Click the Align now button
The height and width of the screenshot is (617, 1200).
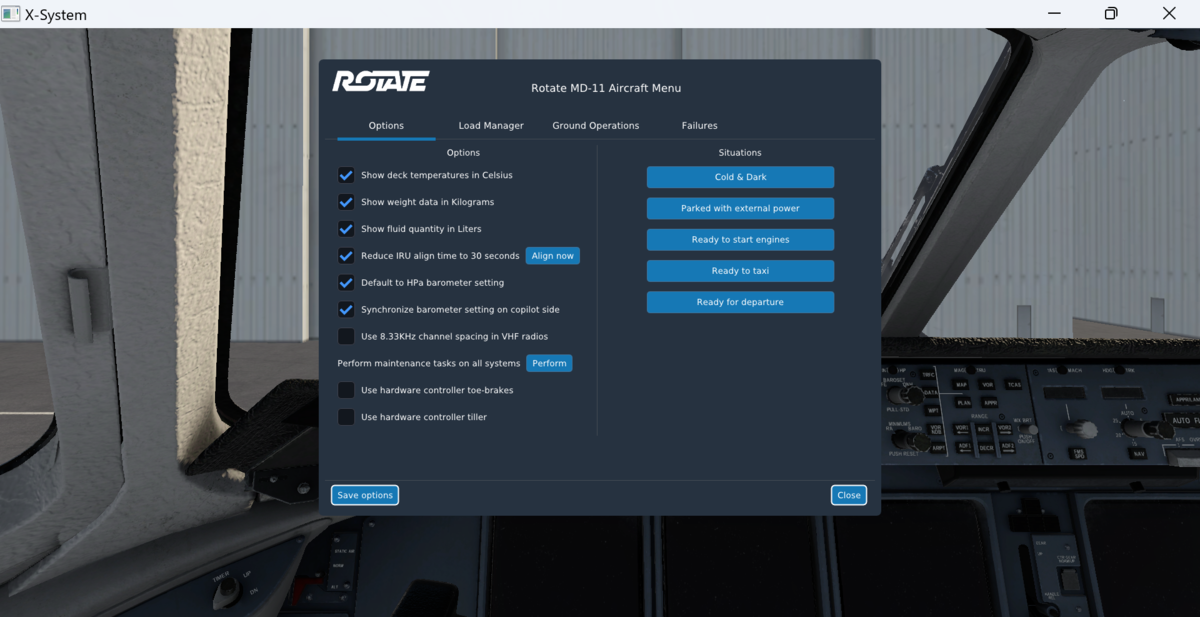[x=553, y=256]
